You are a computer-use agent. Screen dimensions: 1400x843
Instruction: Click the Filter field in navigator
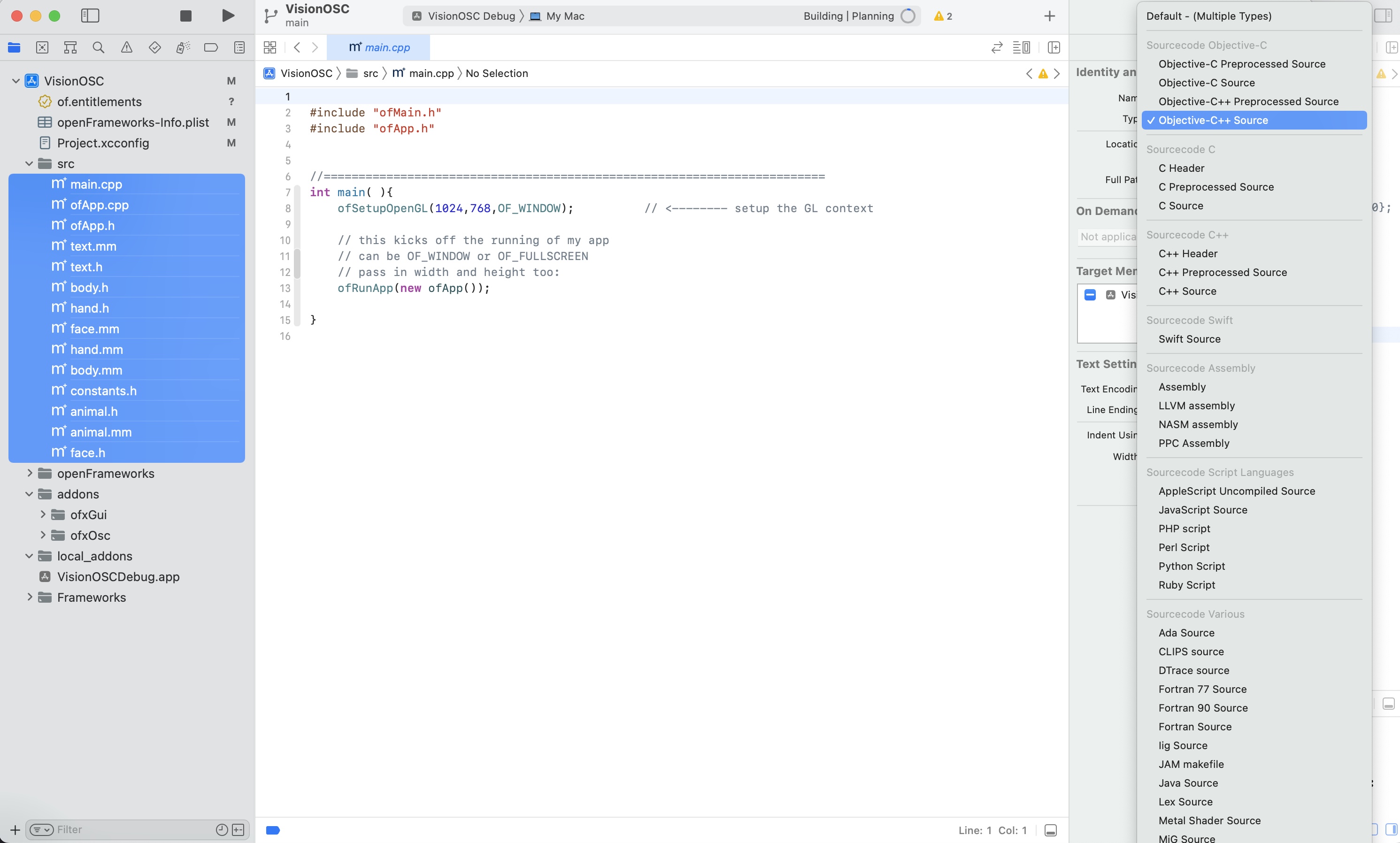pyautogui.click(x=131, y=830)
